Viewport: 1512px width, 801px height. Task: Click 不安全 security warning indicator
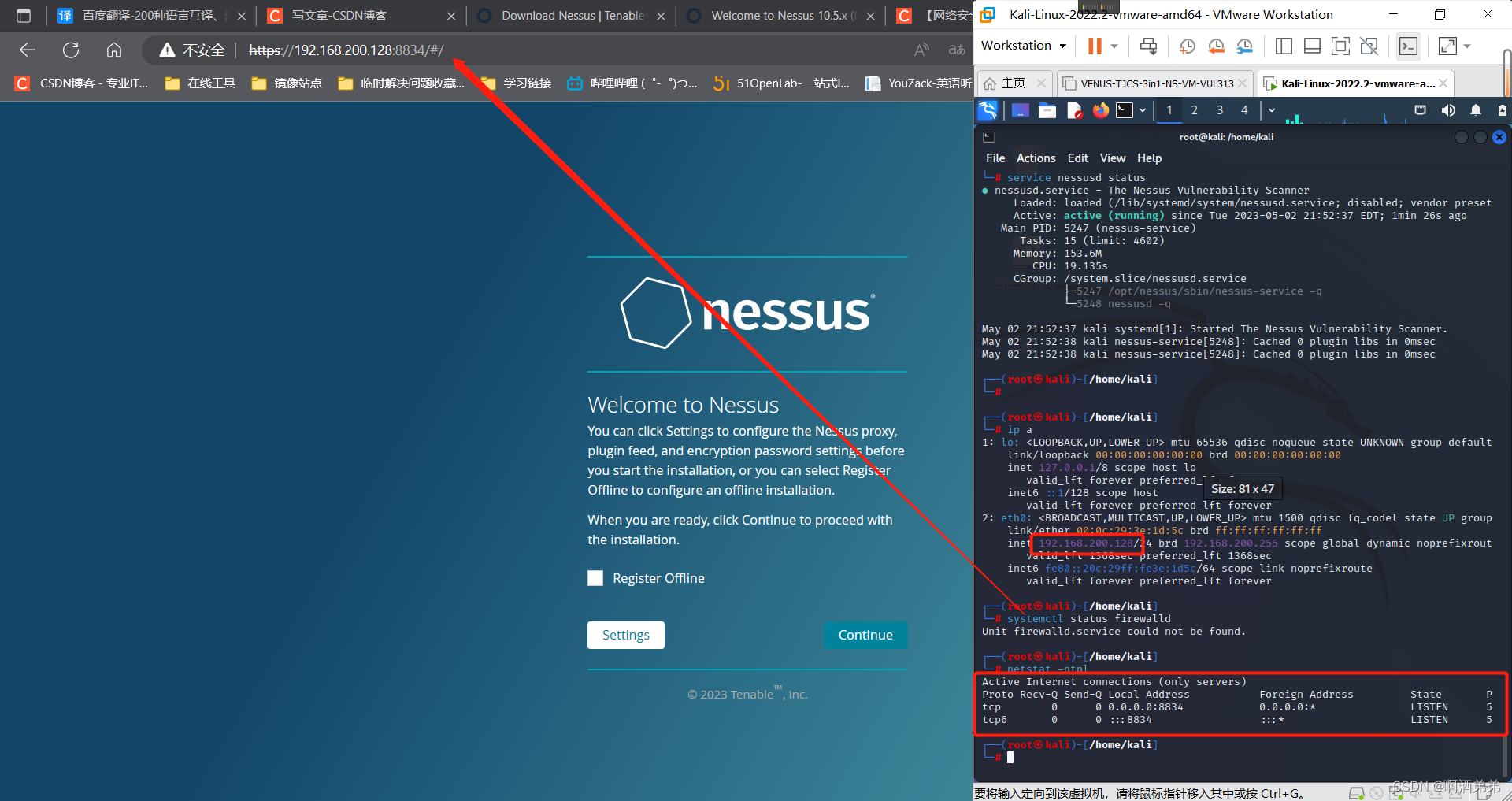click(x=192, y=50)
